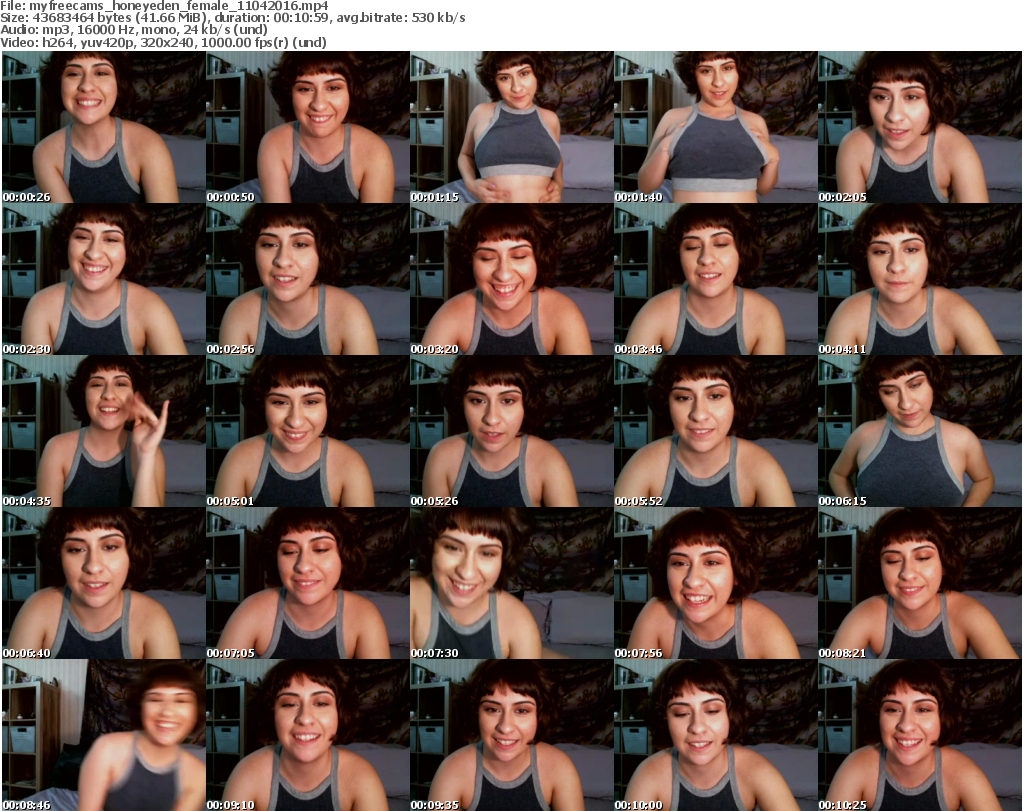Click the thumbnail marked 00:01:15
The height and width of the screenshot is (811, 1024).
512,127
